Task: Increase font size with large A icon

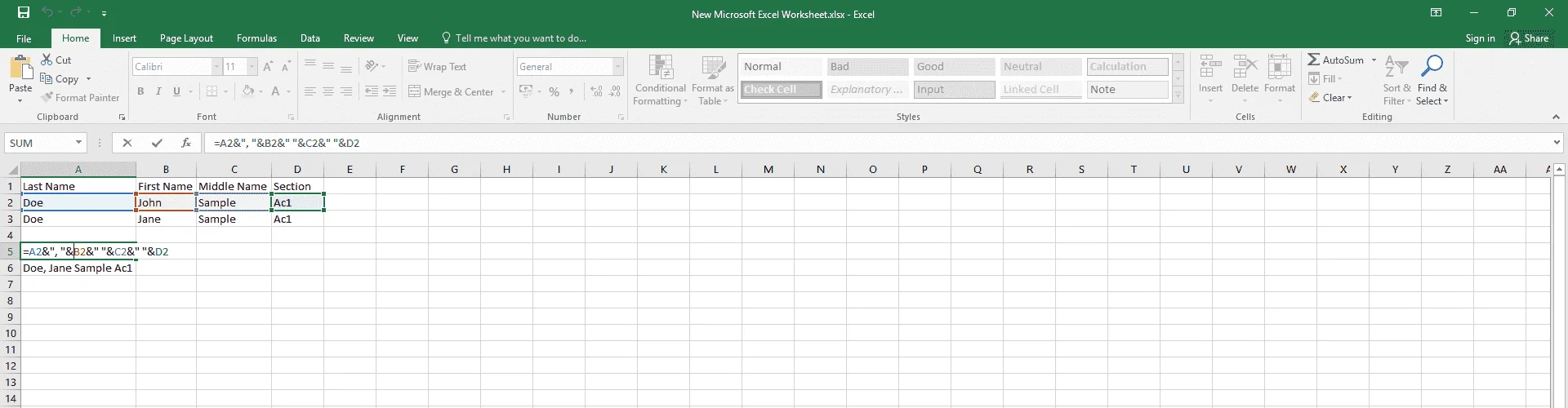Action: click(269, 67)
